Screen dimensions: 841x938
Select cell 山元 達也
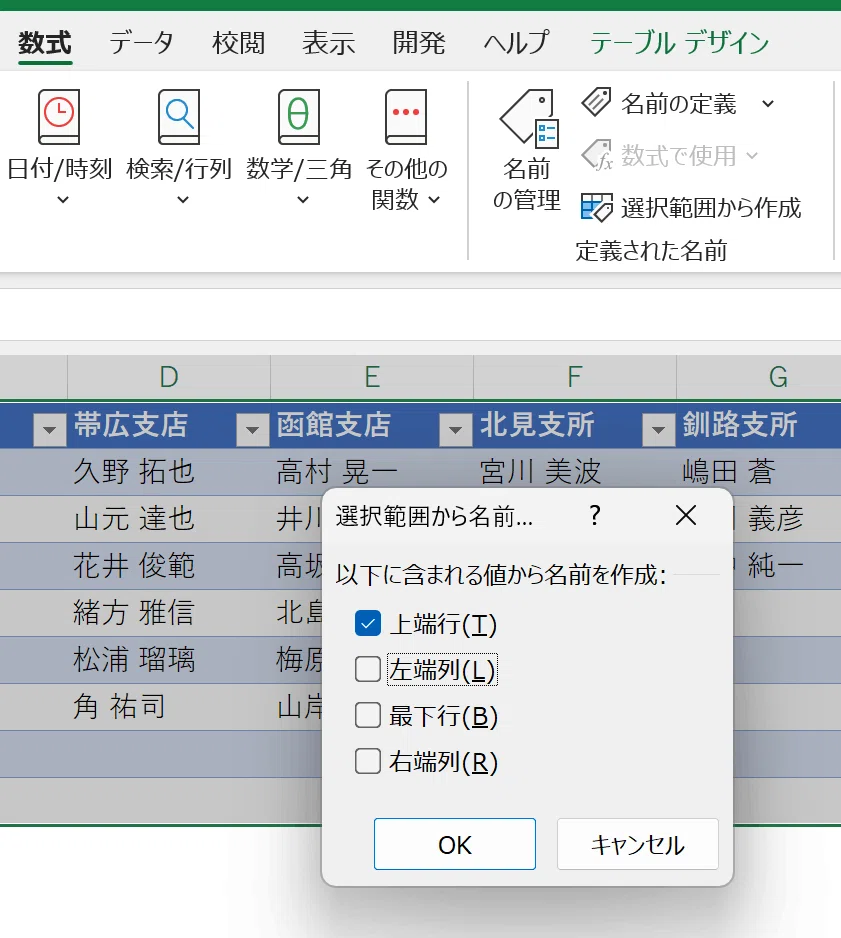(169, 519)
